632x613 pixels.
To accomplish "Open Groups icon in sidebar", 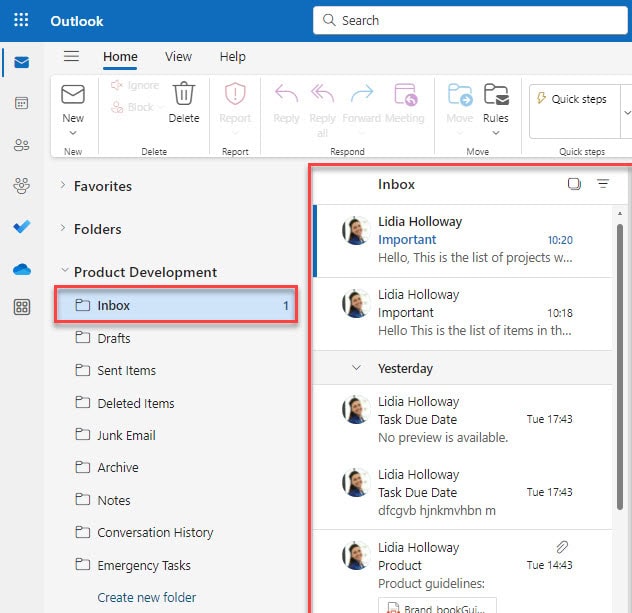I will tap(21, 186).
